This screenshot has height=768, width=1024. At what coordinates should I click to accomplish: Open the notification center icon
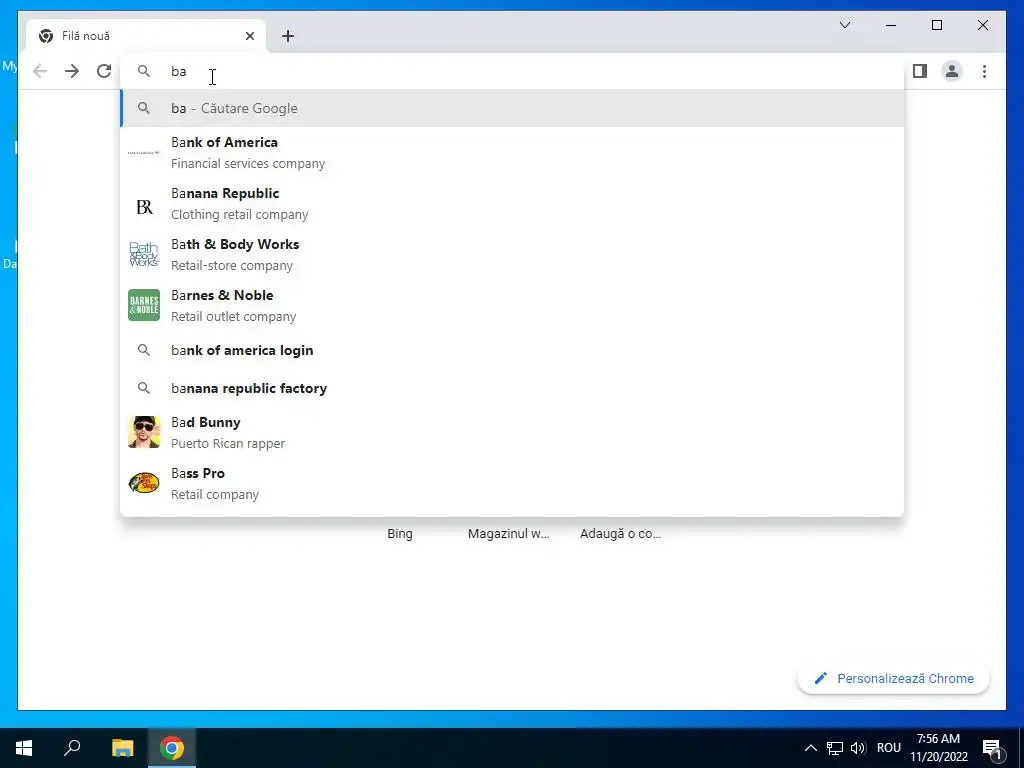(992, 748)
